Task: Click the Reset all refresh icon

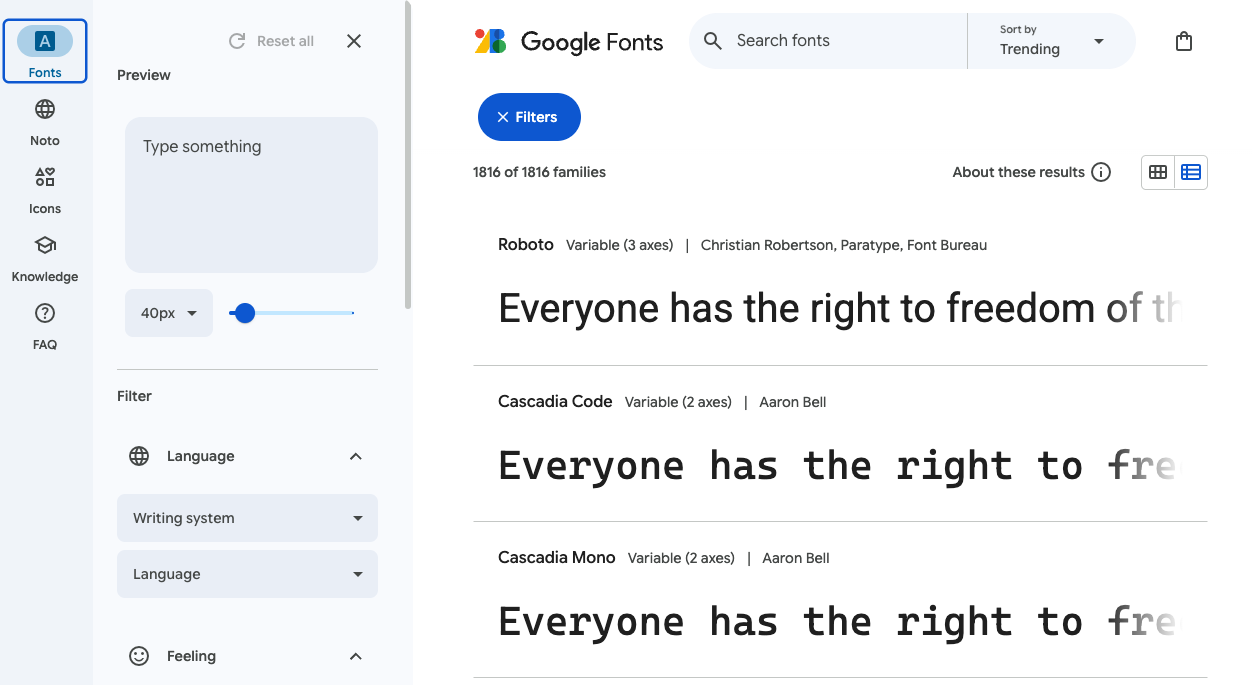Action: [237, 41]
